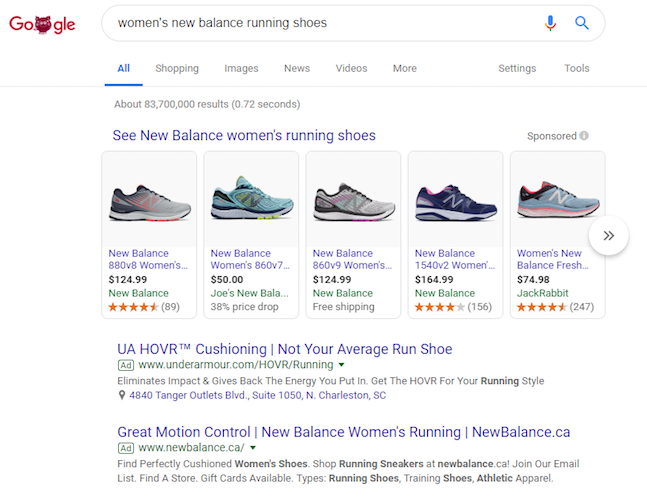Screen dimensions: 647x500
Task: Click the www.underarmour.com/HOVR/Running URL
Action: pos(236,365)
